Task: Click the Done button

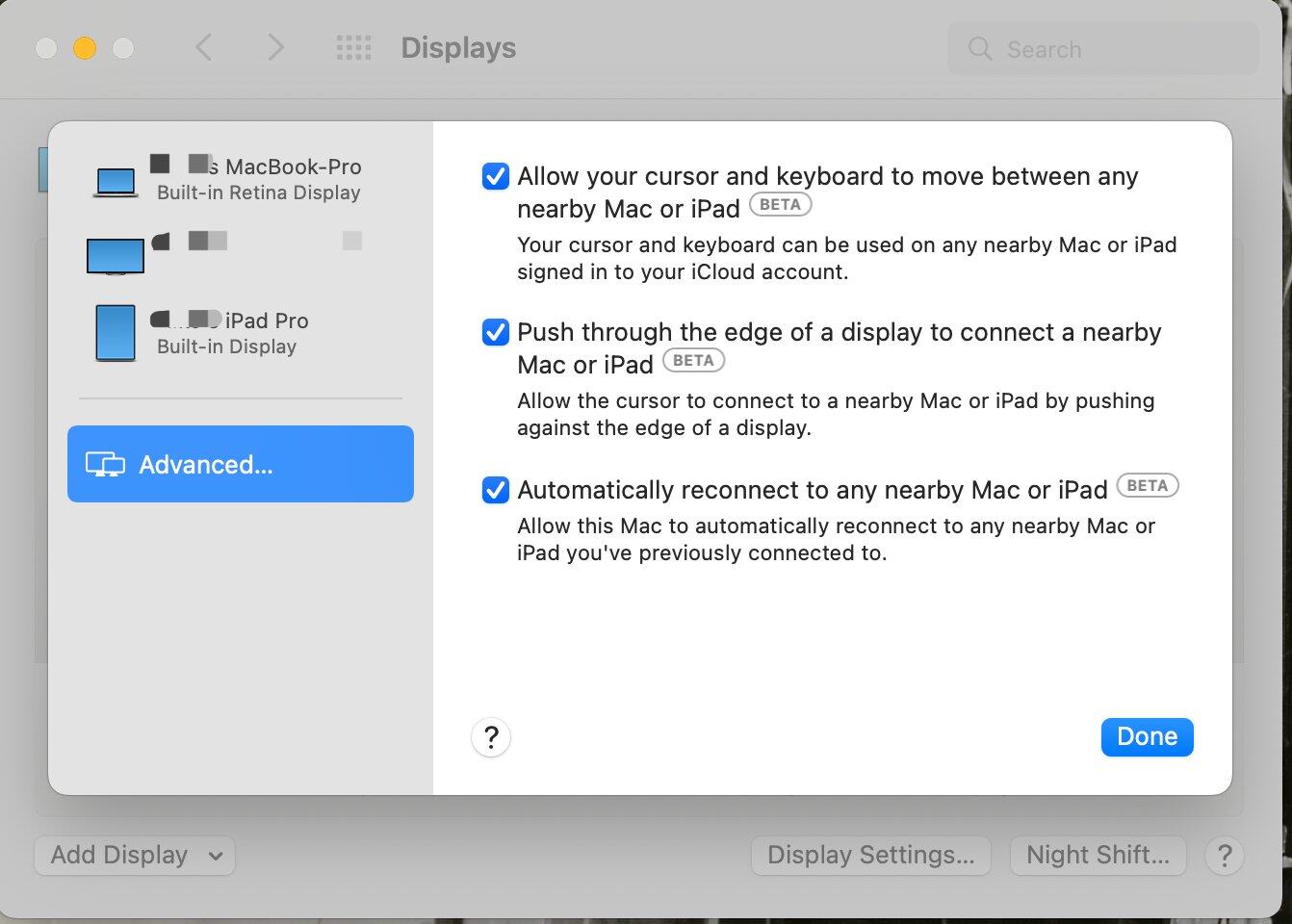Action: click(x=1147, y=737)
